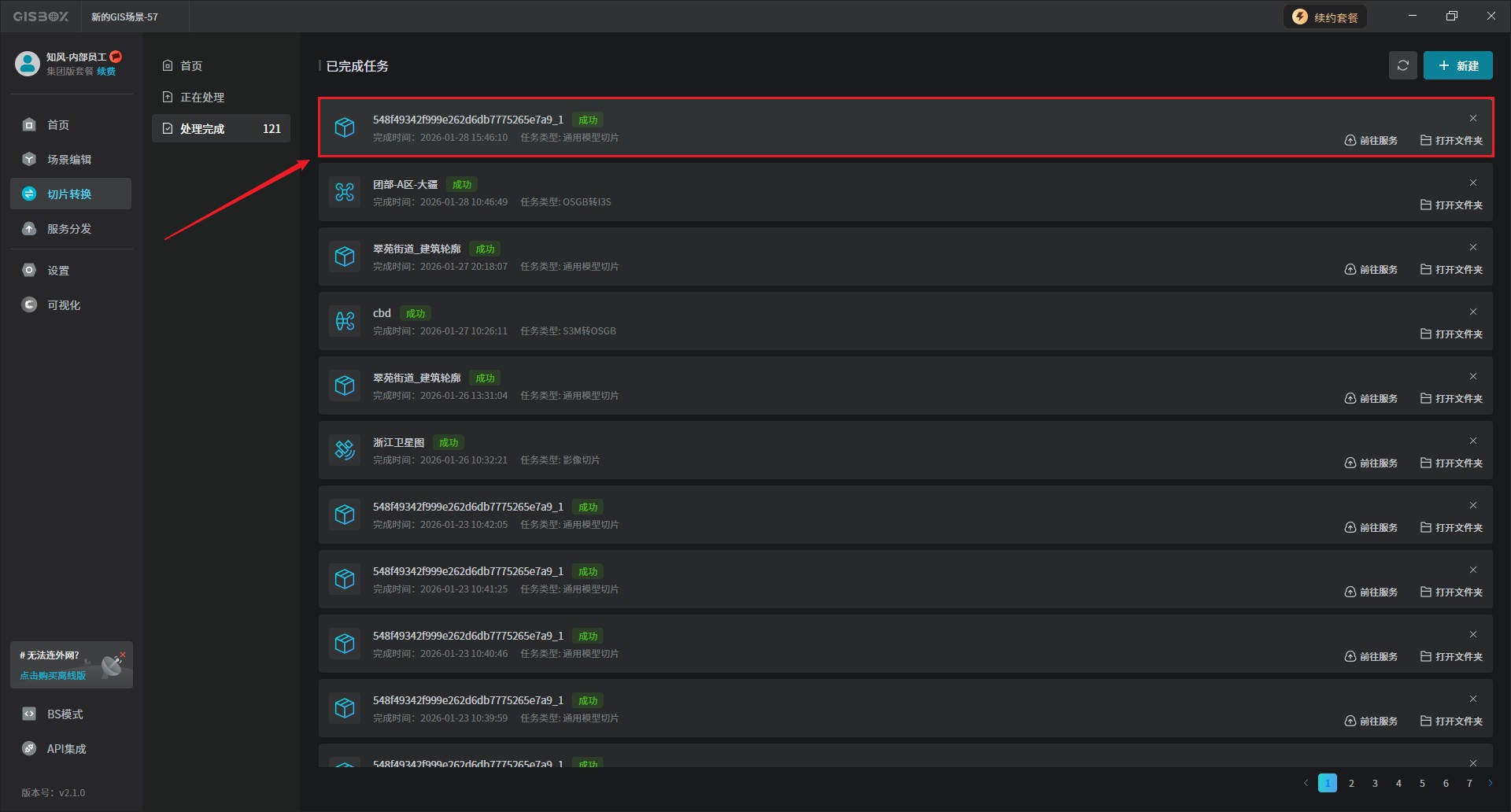1511x812 pixels.
Task: Switch to BS模式
Action: click(65, 714)
